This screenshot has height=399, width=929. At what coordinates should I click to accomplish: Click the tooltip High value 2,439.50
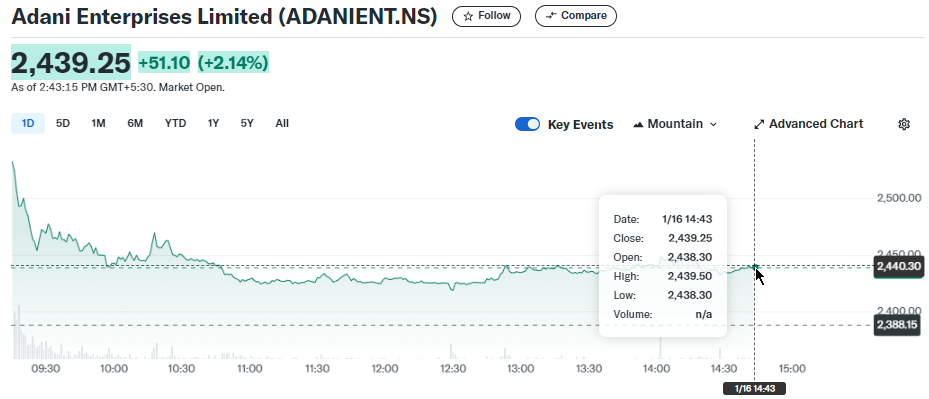click(690, 276)
